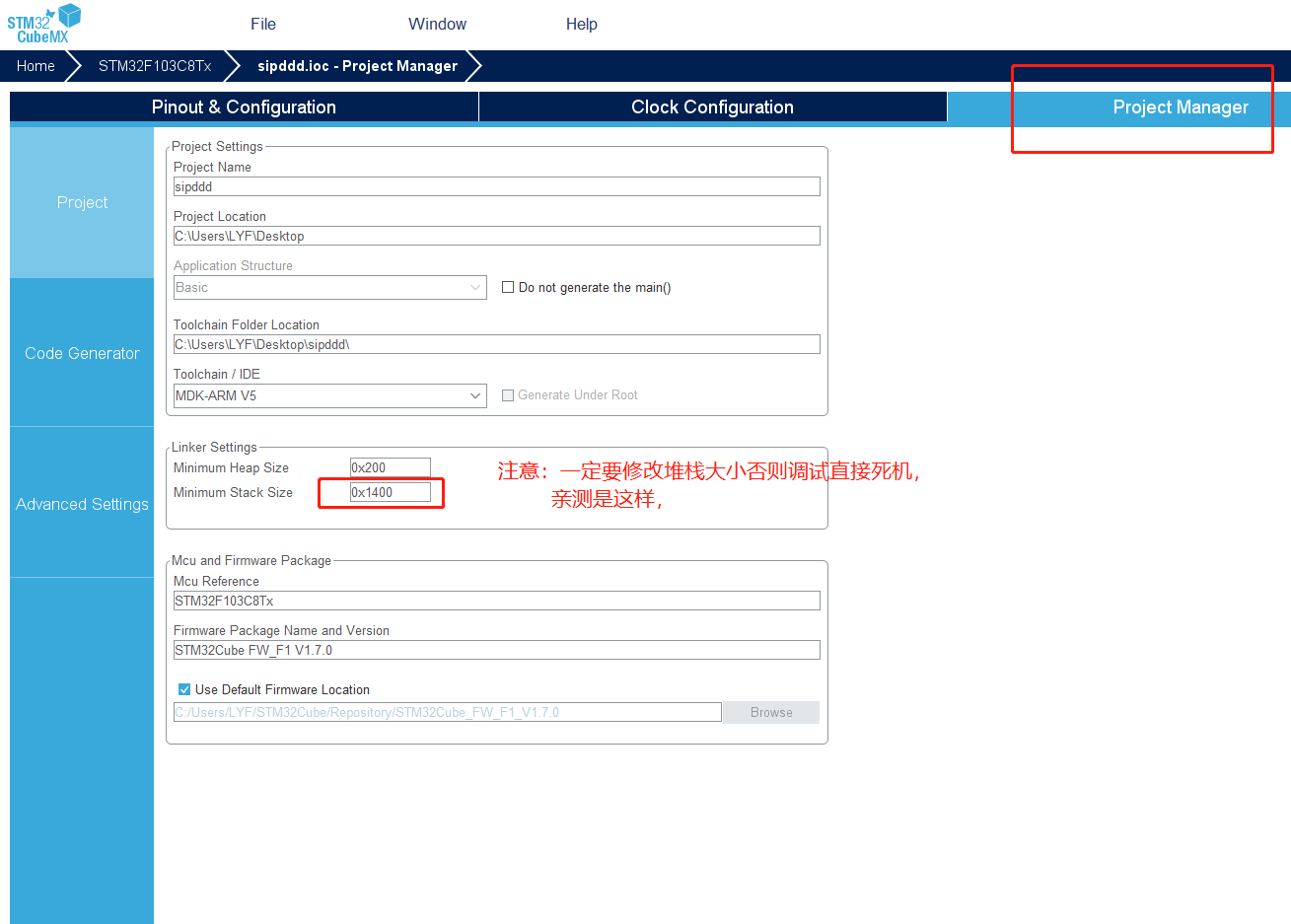Click the Project Name input field
Viewport: 1291px width, 924px height.
tap(496, 185)
